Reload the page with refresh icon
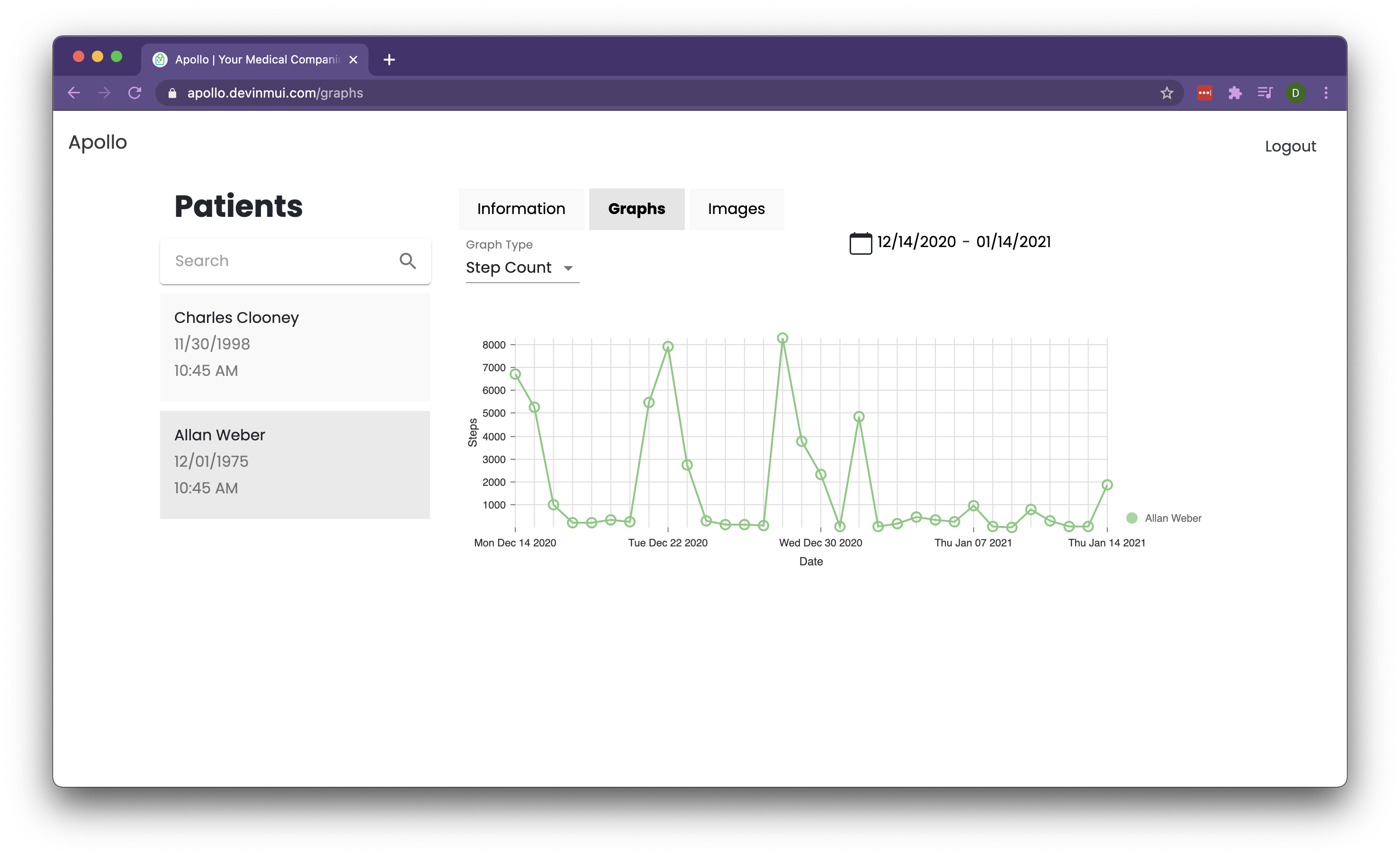 tap(135, 93)
